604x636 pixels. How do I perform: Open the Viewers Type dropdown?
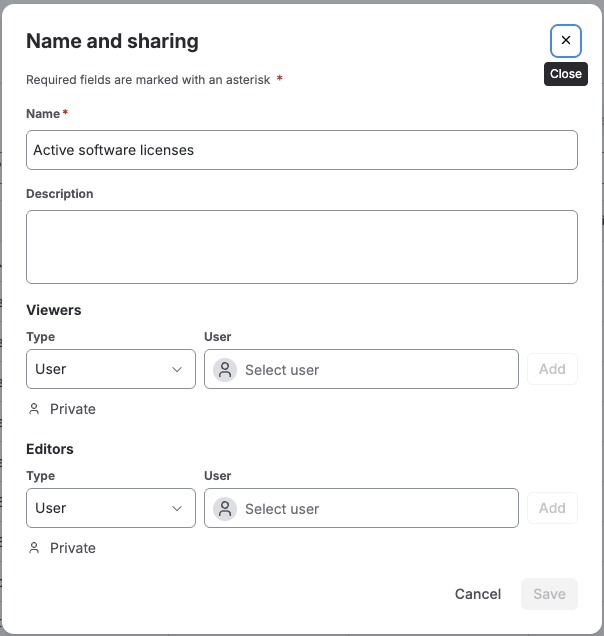pos(111,369)
